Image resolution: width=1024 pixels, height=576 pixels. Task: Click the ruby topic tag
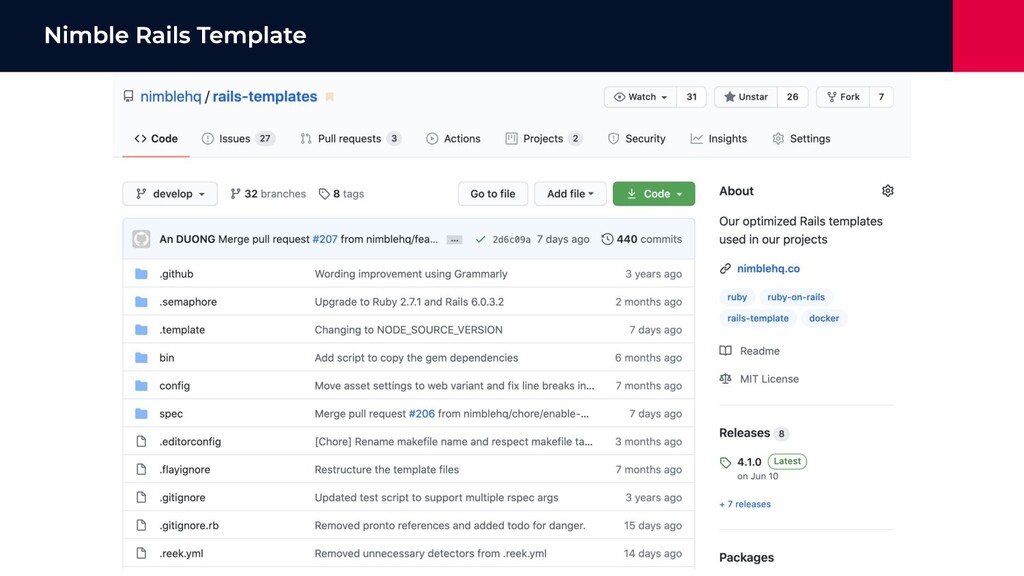pyautogui.click(x=737, y=297)
